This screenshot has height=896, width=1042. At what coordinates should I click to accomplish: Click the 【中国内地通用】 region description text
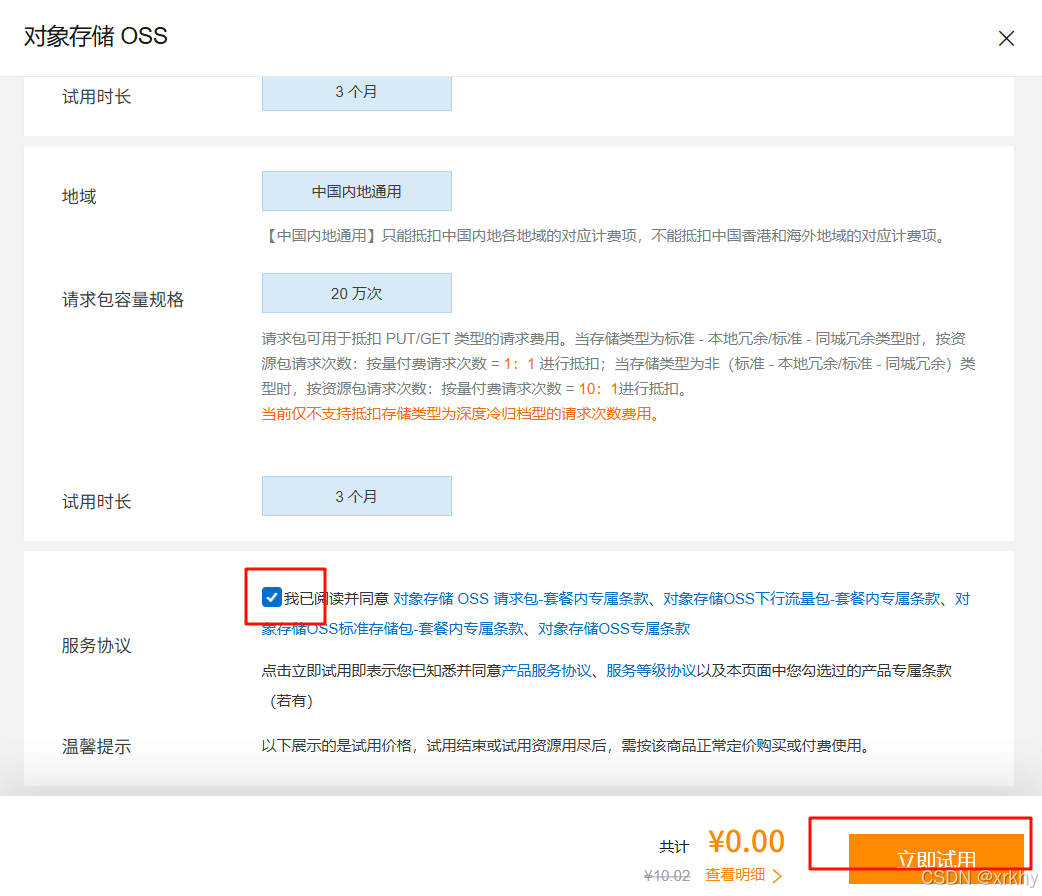pyautogui.click(x=605, y=236)
